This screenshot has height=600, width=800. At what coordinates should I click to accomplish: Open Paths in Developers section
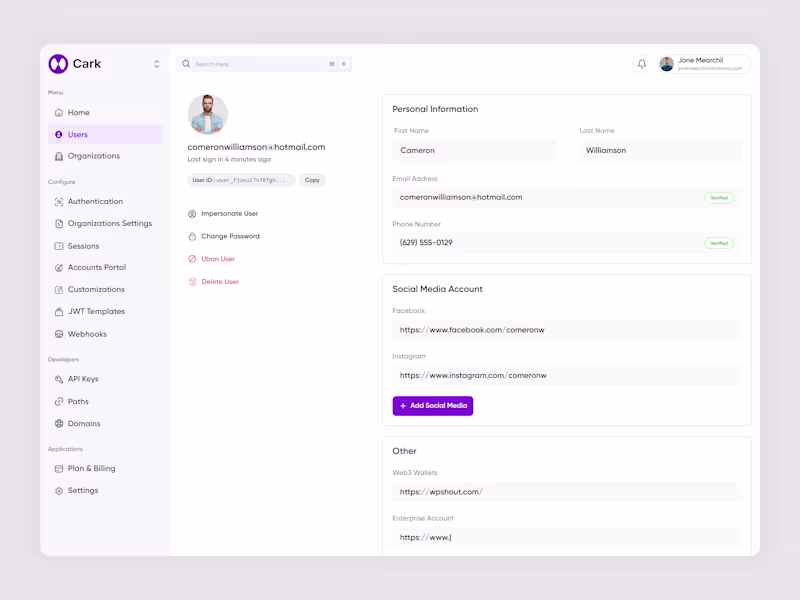[105, 402]
